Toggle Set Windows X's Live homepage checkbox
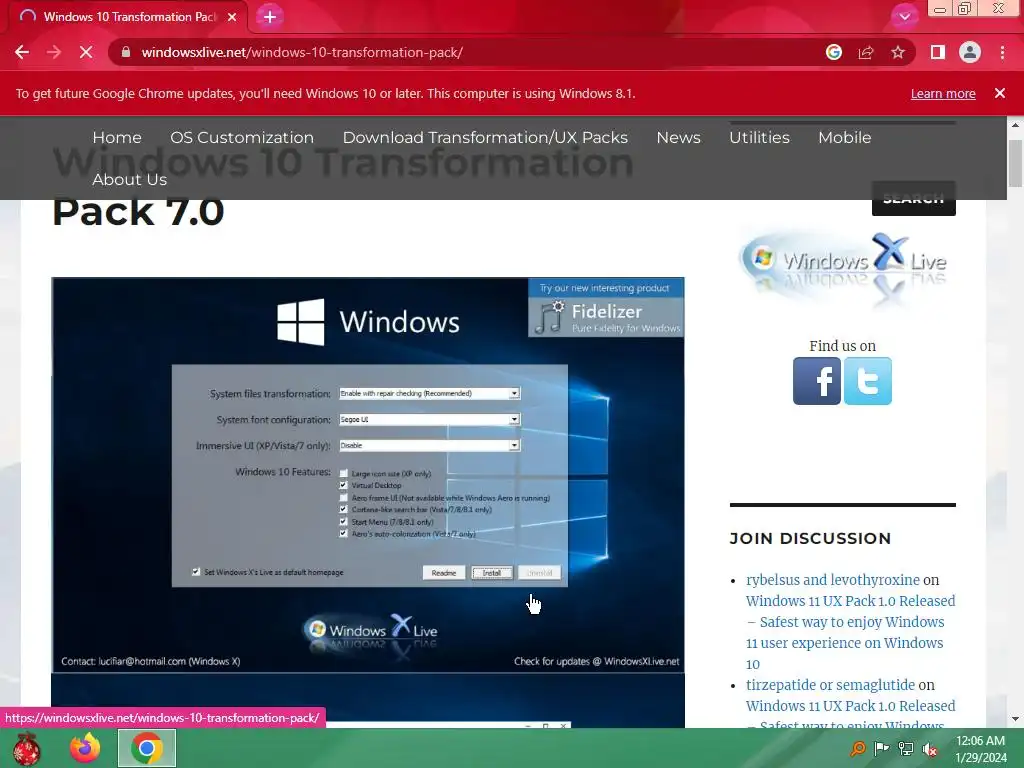This screenshot has width=1024, height=768. [196, 572]
